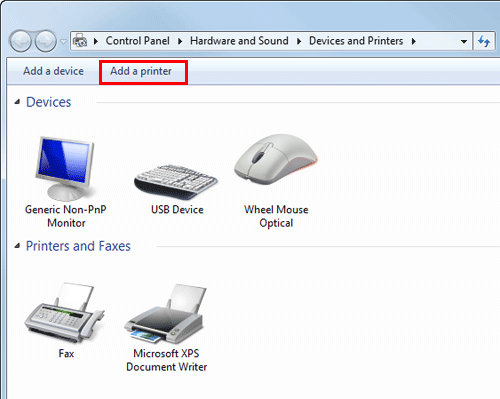This screenshot has height=399, width=500.
Task: Click the Forward navigation button
Action: tap(46, 41)
